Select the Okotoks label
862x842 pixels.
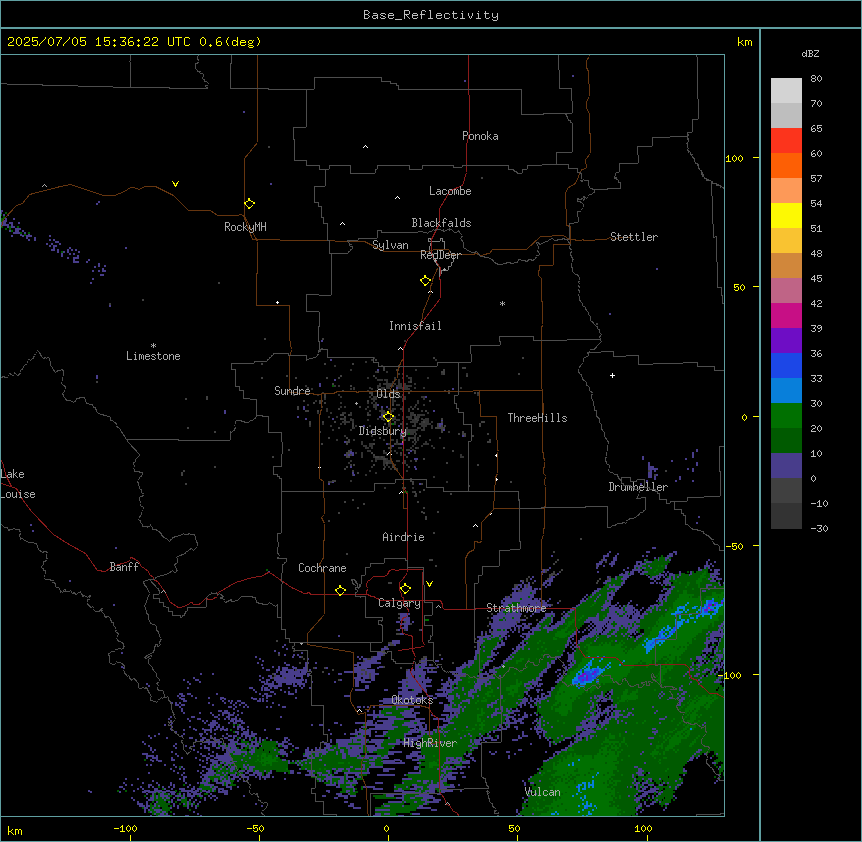pyautogui.click(x=412, y=700)
